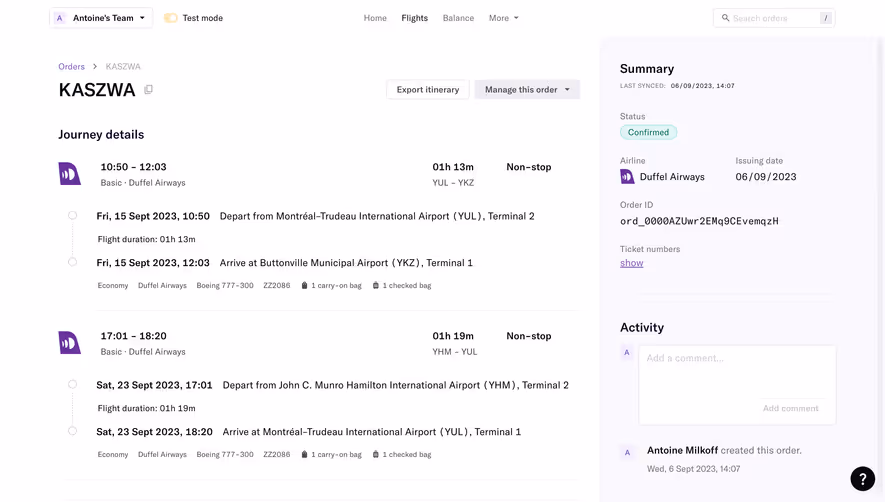The height and width of the screenshot is (502, 885).
Task: Click checked bag icon for YUL–YKZ flight
Action: 375,285
